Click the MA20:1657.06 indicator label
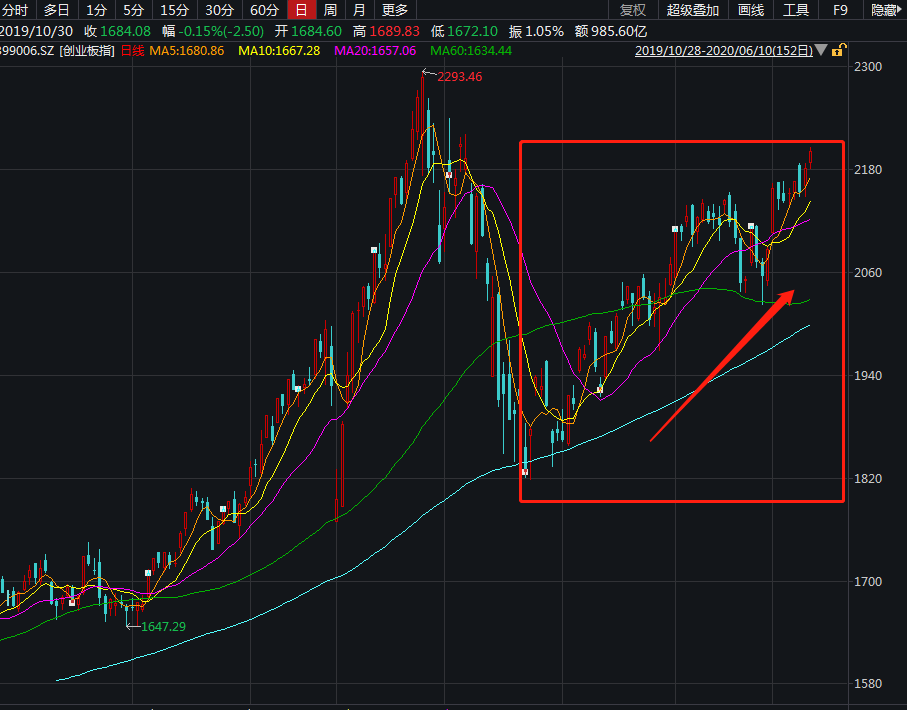 [375, 51]
